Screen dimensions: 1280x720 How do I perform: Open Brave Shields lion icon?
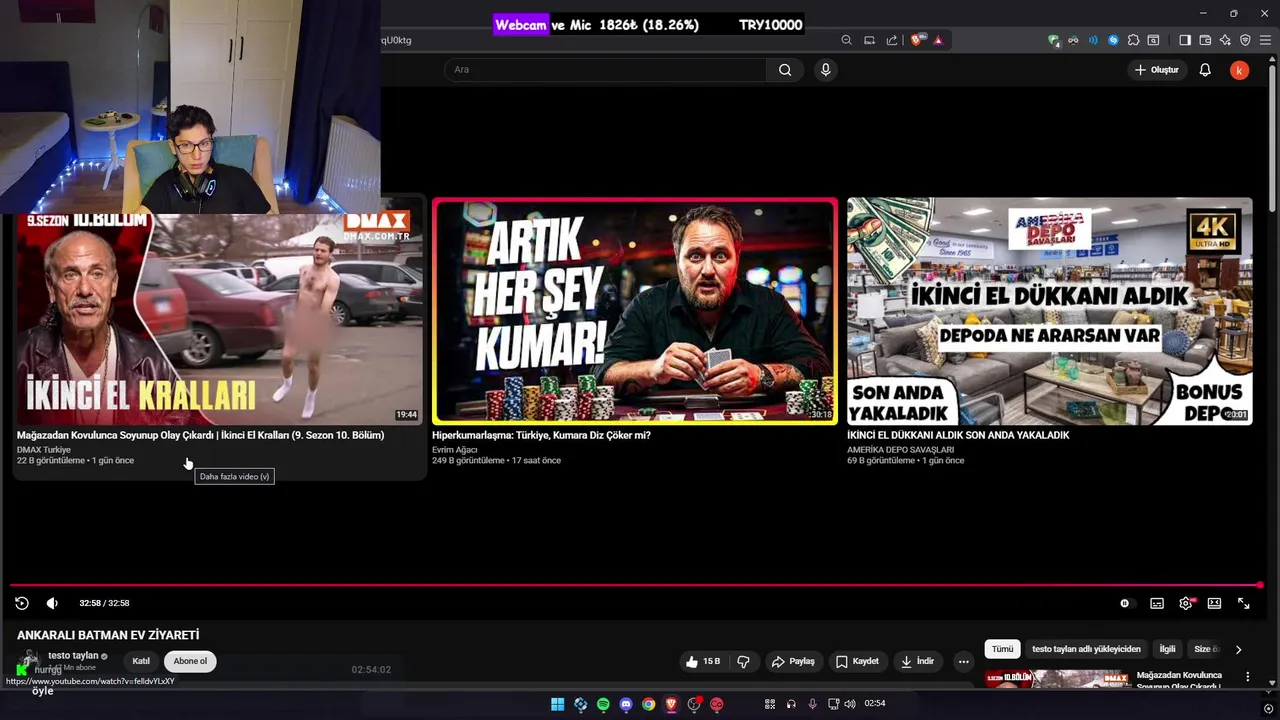pyautogui.click(x=916, y=40)
